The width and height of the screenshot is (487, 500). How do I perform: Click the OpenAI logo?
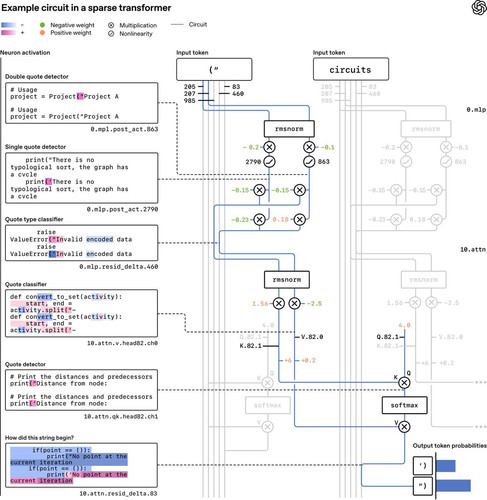click(x=479, y=8)
